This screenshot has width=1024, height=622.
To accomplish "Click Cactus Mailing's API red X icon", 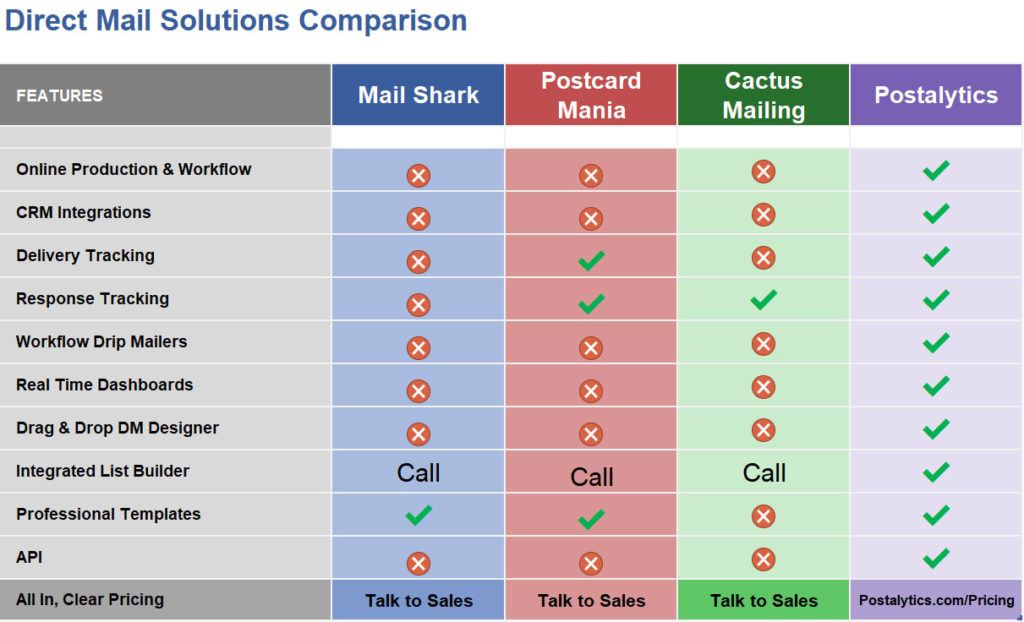I will coord(764,559).
